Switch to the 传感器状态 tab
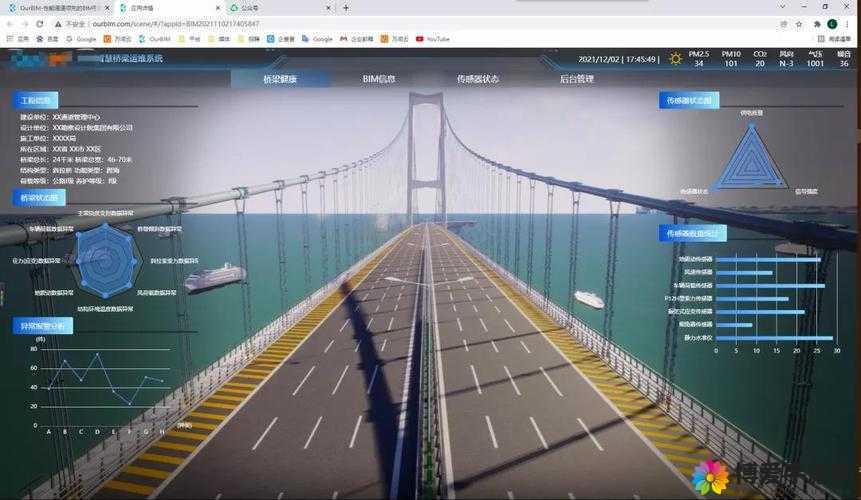This screenshot has width=861, height=500. point(478,79)
